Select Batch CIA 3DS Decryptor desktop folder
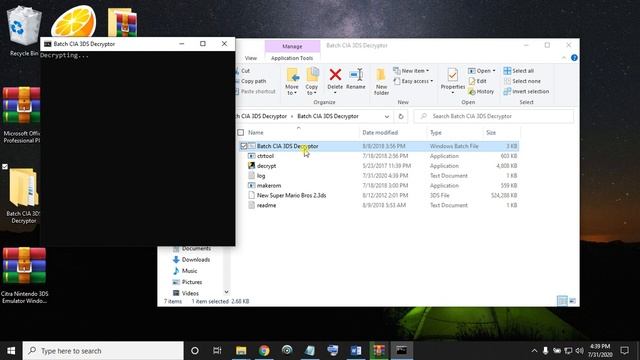Viewport: 640px width, 360px height. 23,196
